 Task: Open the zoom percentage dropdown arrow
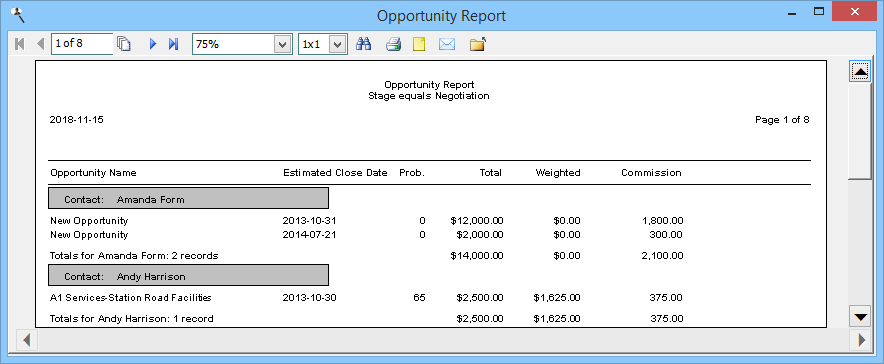coord(282,44)
